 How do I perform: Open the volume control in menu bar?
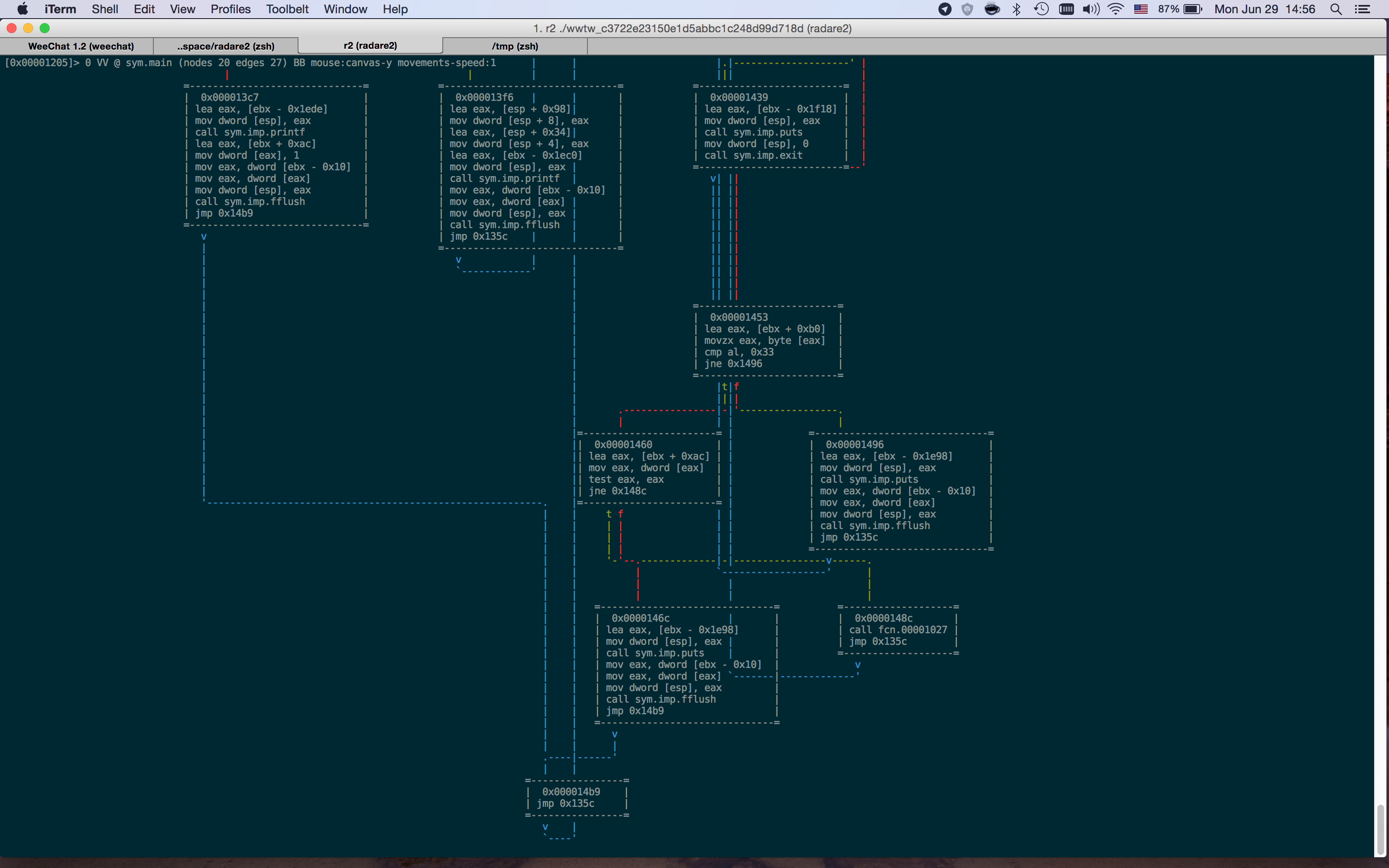[x=1091, y=9]
